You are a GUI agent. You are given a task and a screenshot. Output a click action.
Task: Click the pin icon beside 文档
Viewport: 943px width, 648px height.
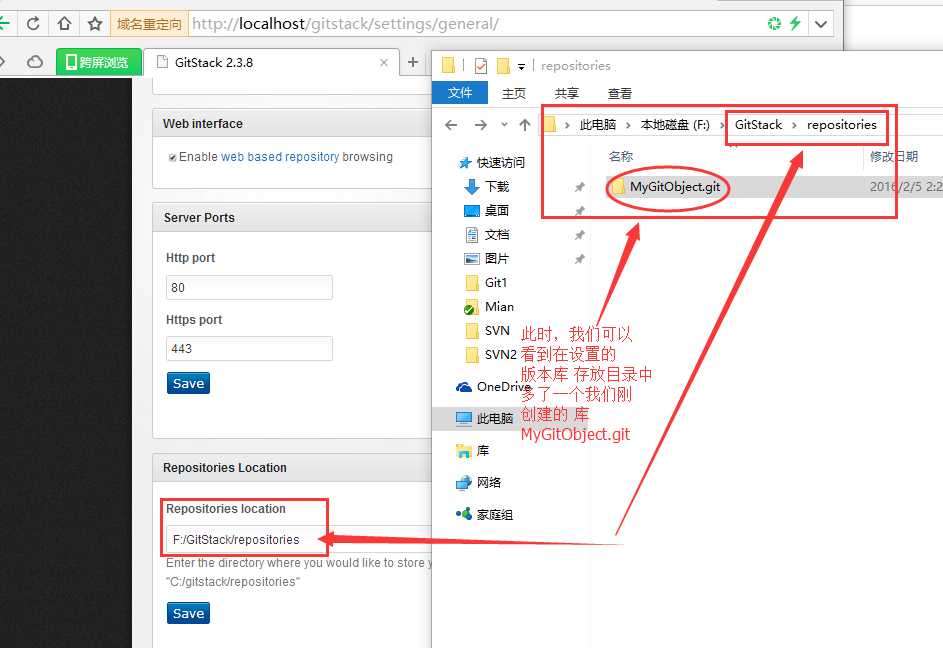580,235
